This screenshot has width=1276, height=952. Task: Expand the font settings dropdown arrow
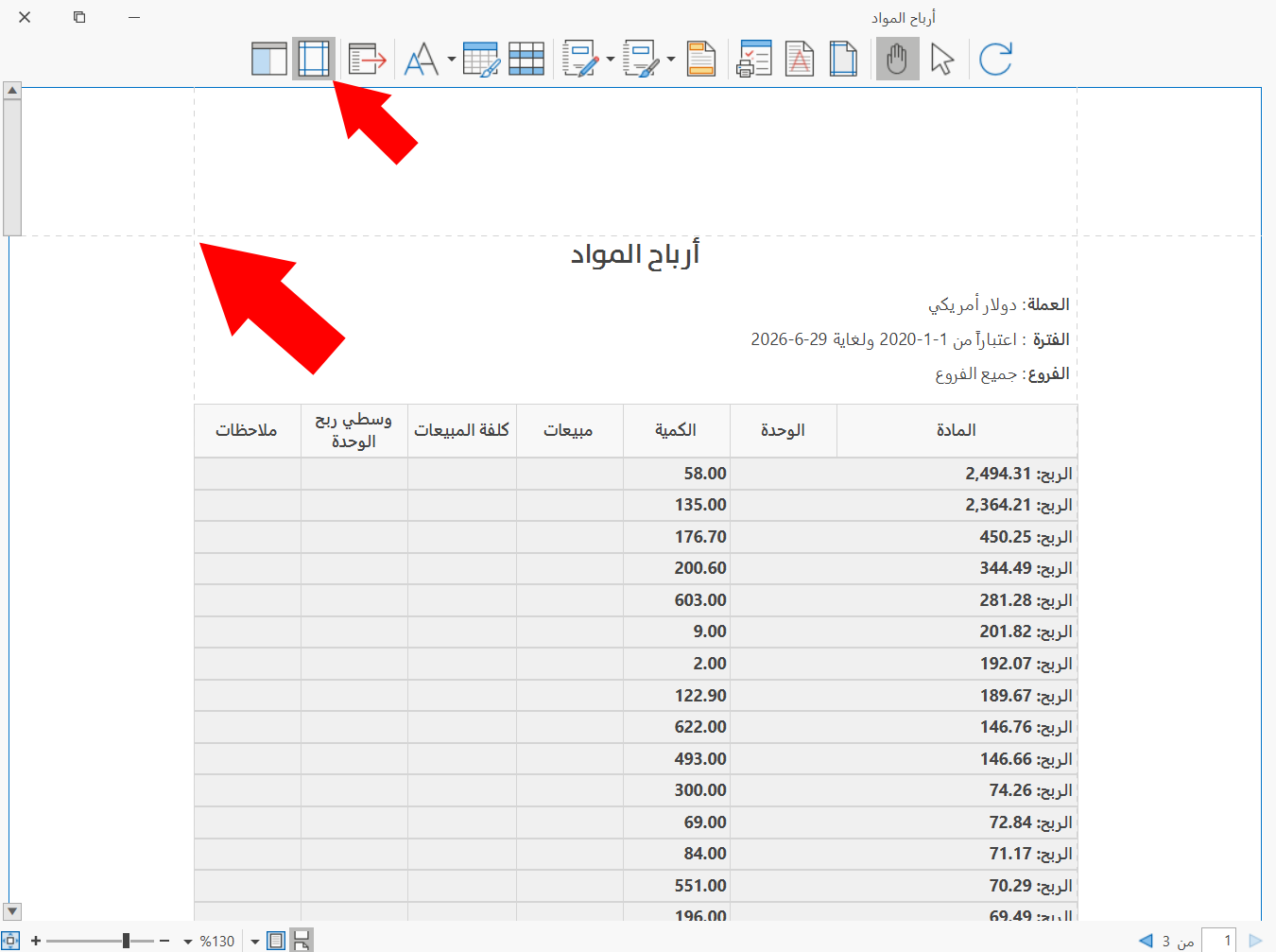point(452,60)
